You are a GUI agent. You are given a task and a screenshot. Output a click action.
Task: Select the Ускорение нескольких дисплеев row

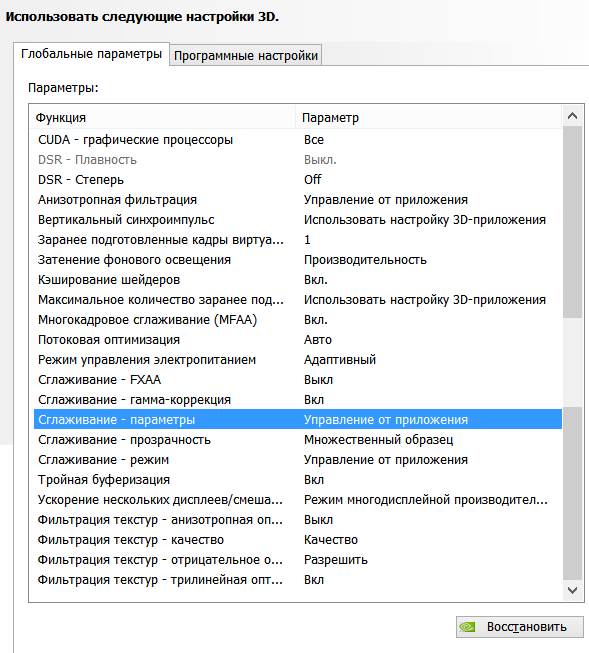298,499
